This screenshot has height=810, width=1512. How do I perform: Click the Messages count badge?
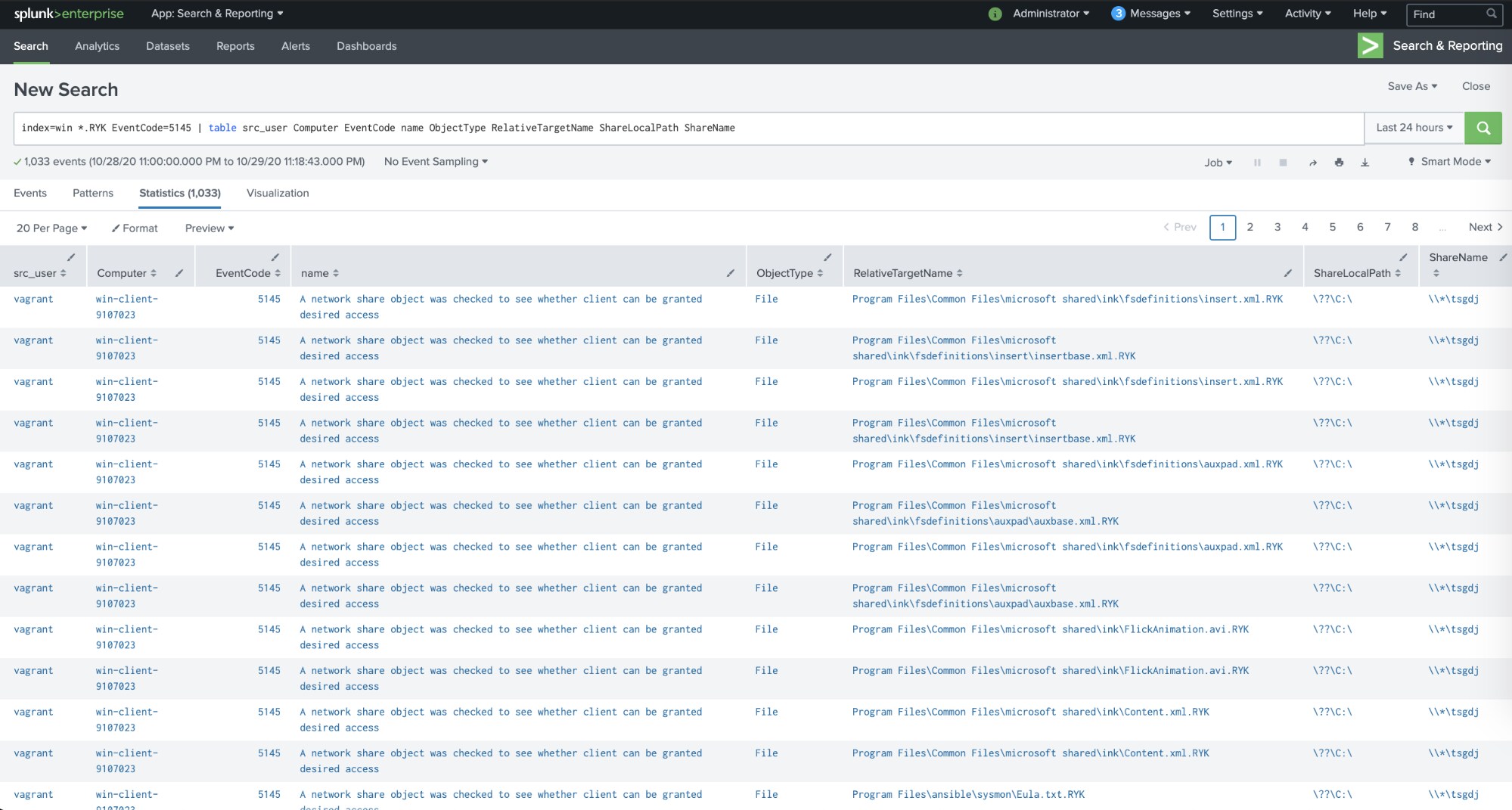click(x=1118, y=14)
